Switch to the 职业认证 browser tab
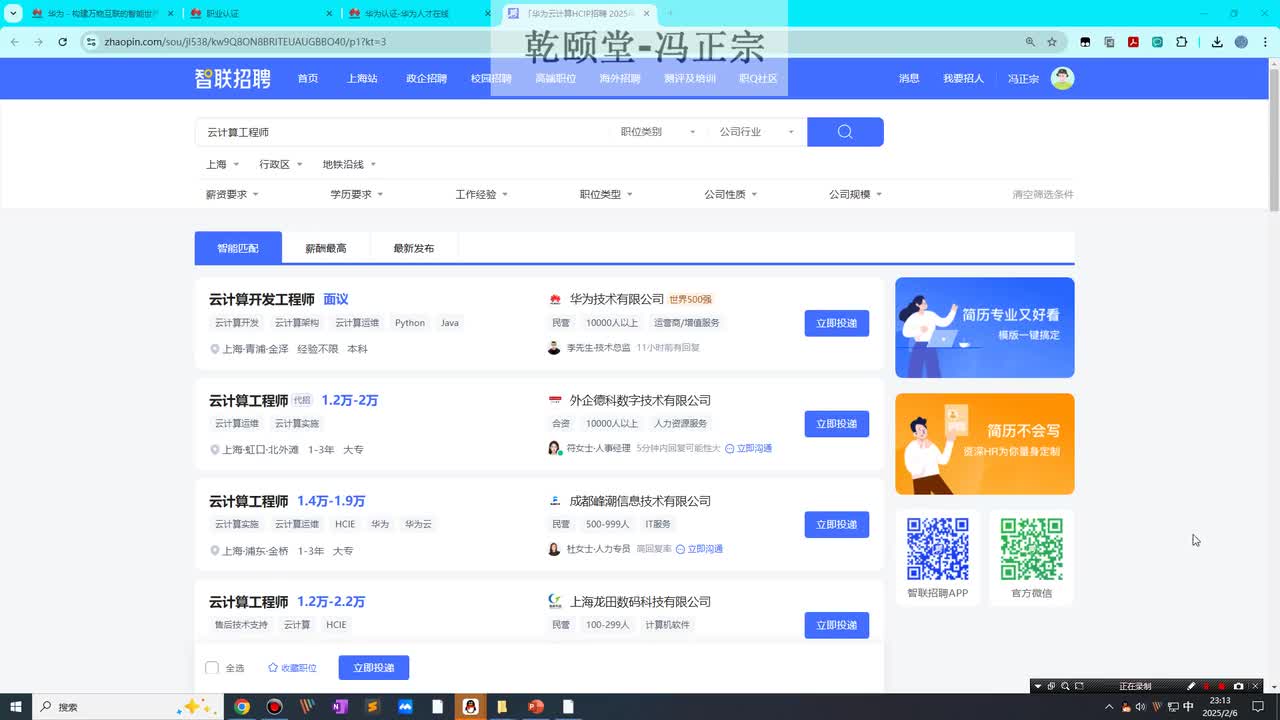The height and width of the screenshot is (720, 1280). 260,13
